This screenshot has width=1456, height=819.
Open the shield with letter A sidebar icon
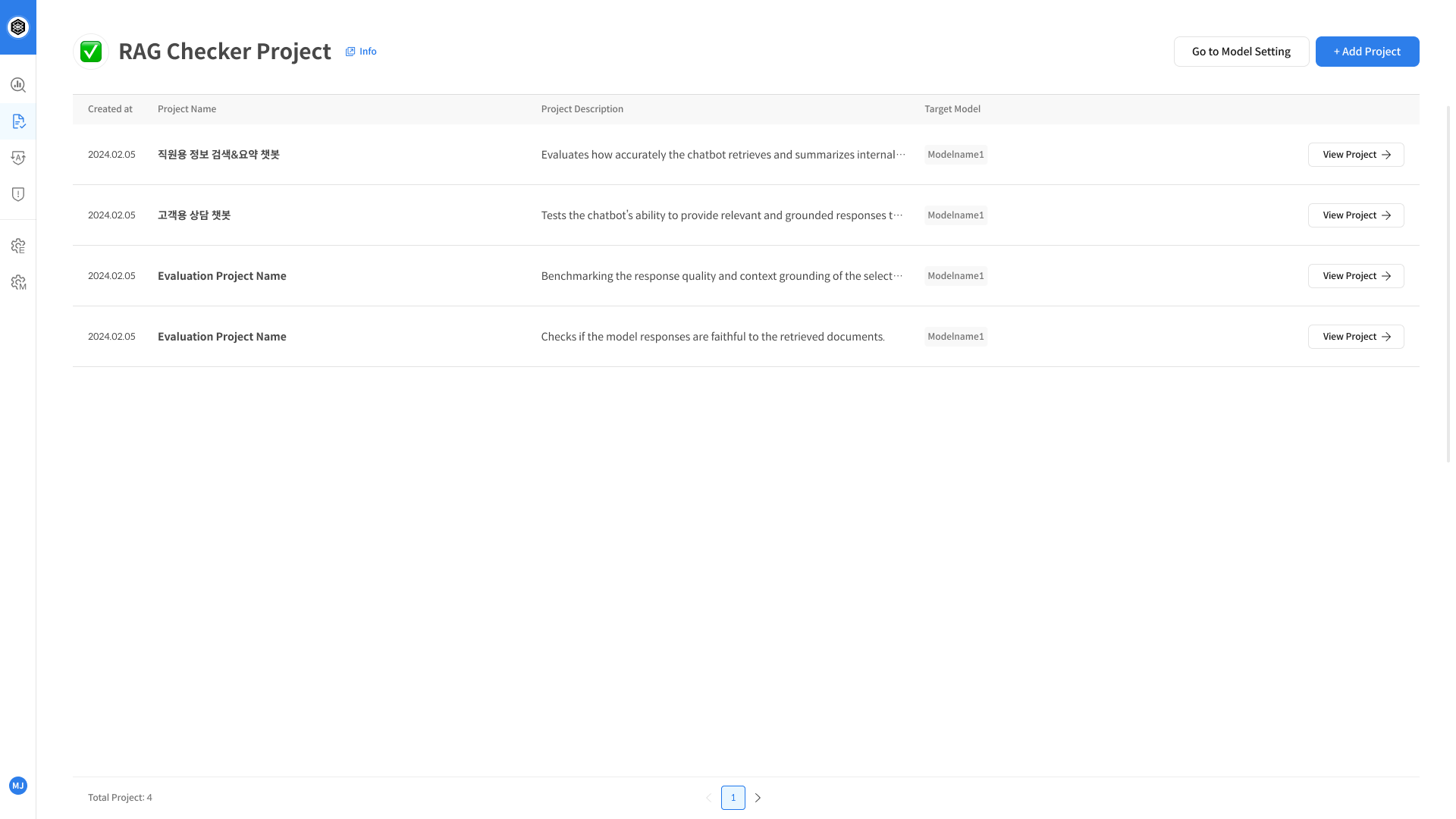click(18, 158)
